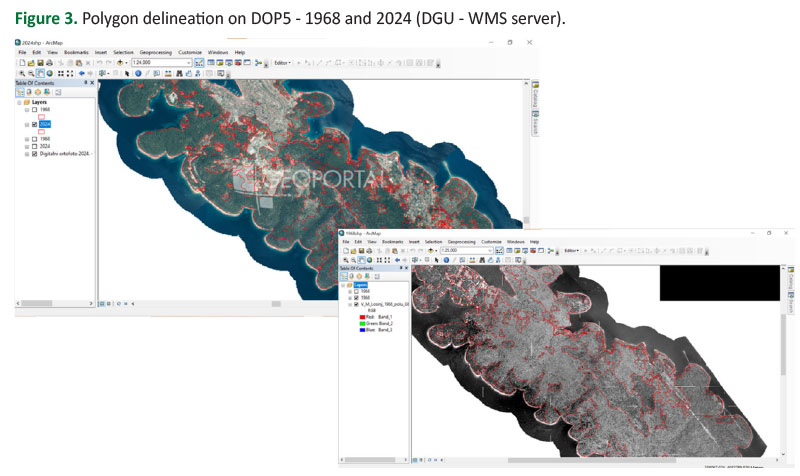Screen dimensions: 800x476
Task: Click the red Band_1 color swatch
Action: point(363,317)
